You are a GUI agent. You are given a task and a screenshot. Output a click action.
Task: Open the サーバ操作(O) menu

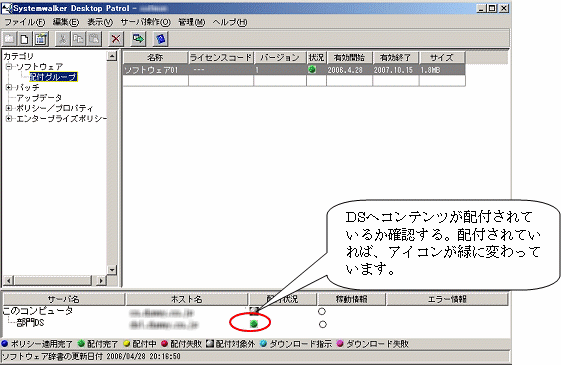pos(145,22)
